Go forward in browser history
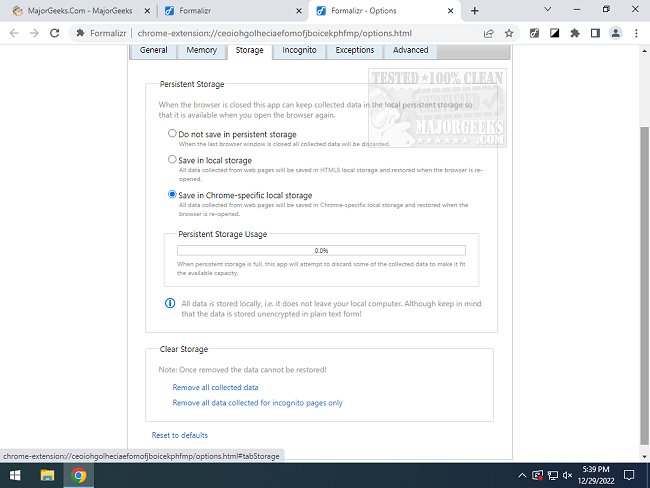Image resolution: width=650 pixels, height=488 pixels. pos(34,33)
